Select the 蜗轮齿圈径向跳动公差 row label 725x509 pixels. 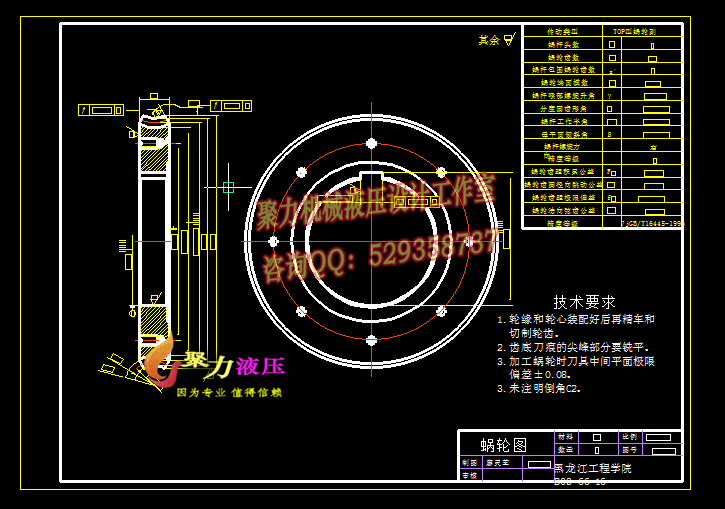tap(563, 184)
